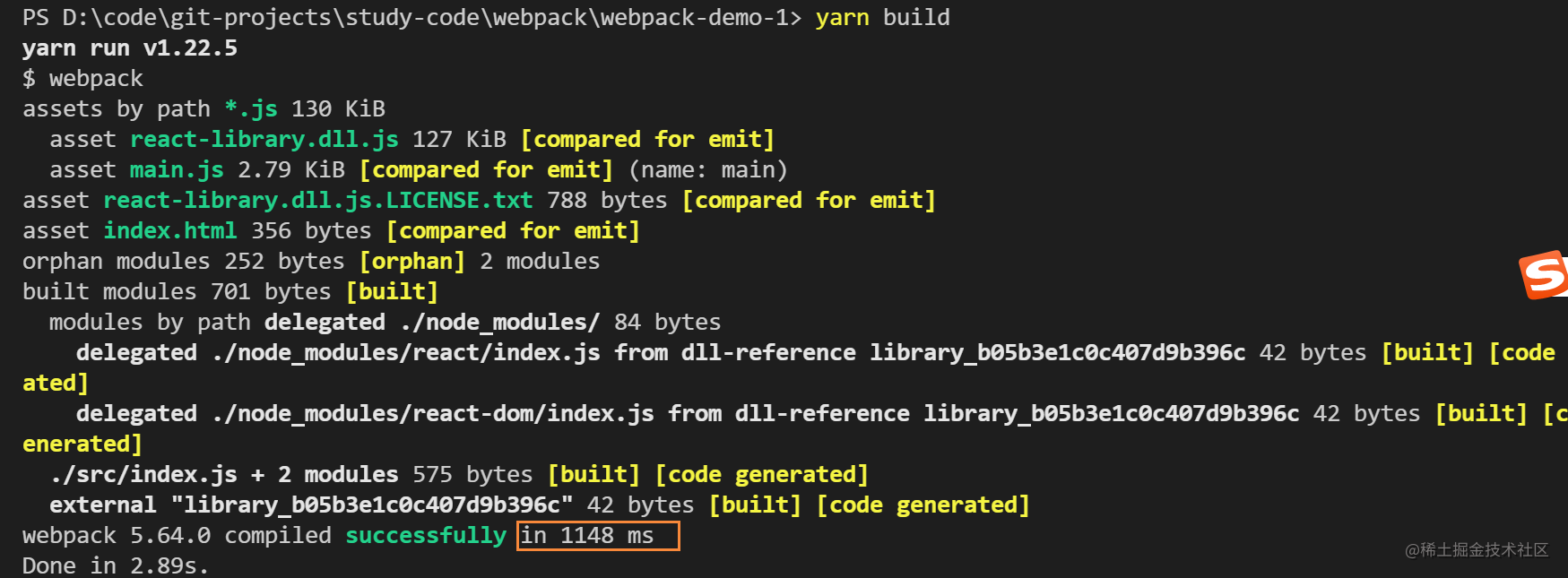The height and width of the screenshot is (578, 1568).
Task: Click 'assets by path' text
Action: [117, 109]
